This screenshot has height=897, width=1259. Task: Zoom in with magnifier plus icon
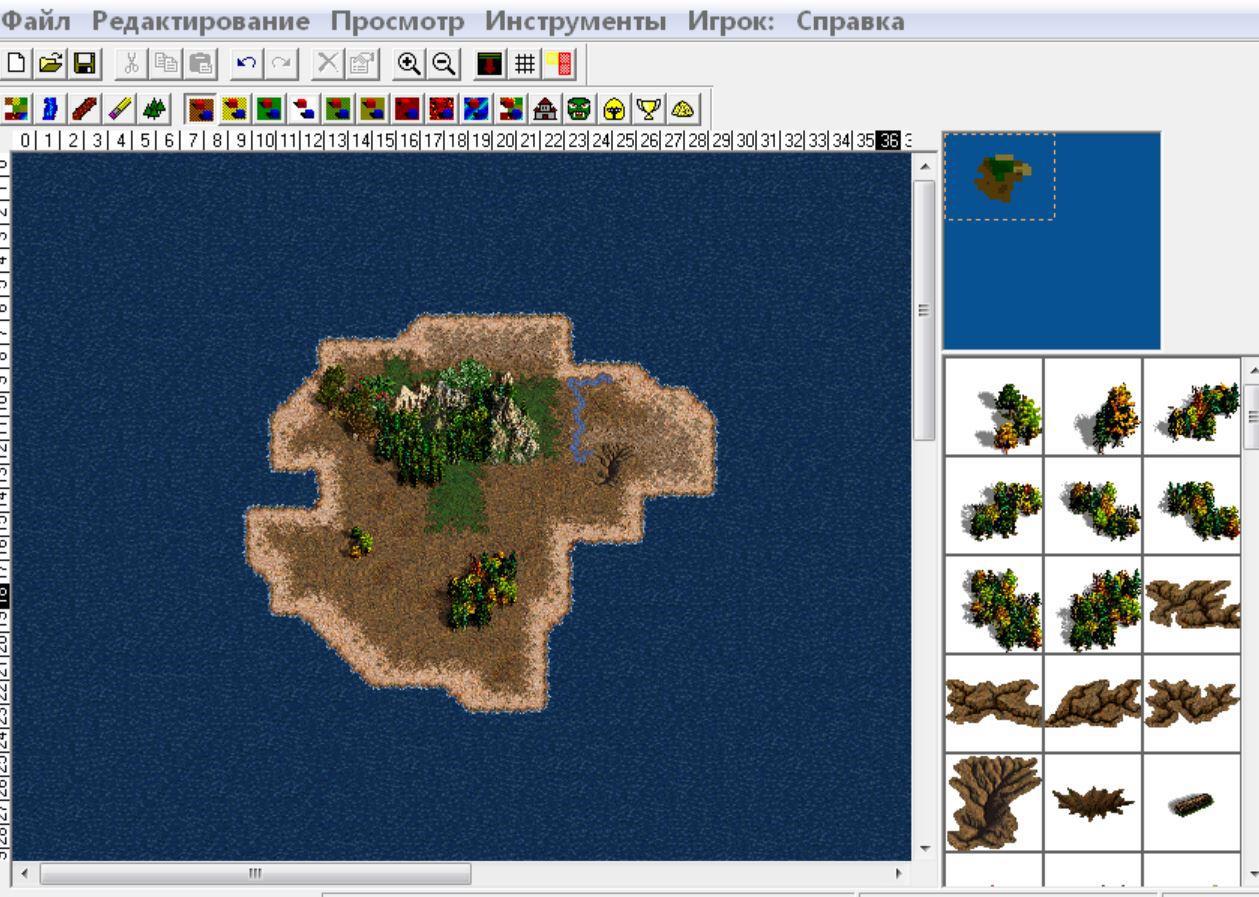click(410, 63)
